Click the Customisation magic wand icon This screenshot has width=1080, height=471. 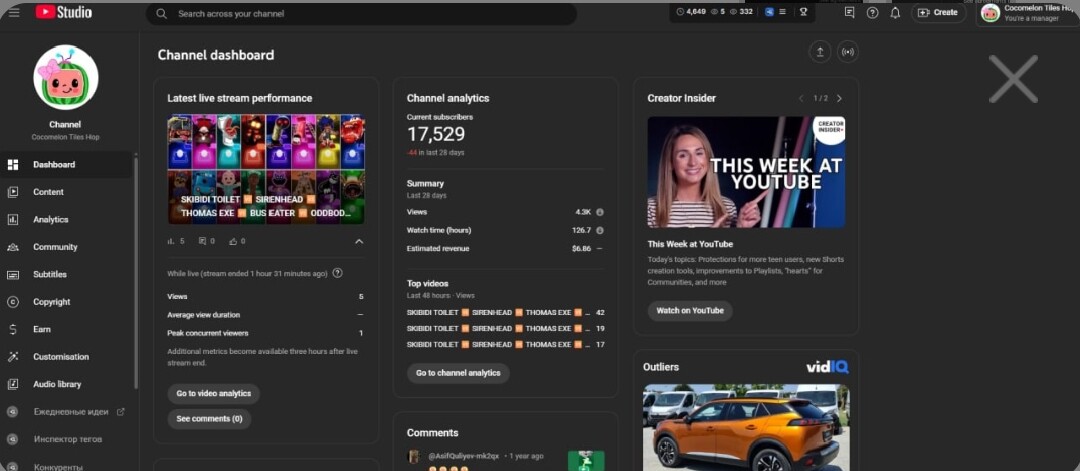coord(12,357)
